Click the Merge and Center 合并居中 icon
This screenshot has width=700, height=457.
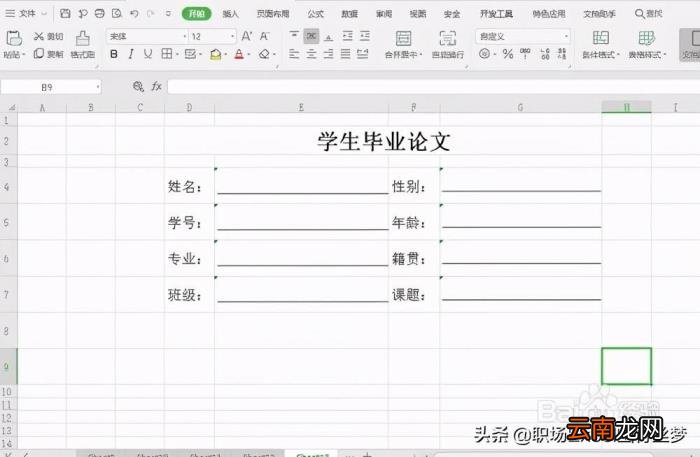pyautogui.click(x=404, y=38)
